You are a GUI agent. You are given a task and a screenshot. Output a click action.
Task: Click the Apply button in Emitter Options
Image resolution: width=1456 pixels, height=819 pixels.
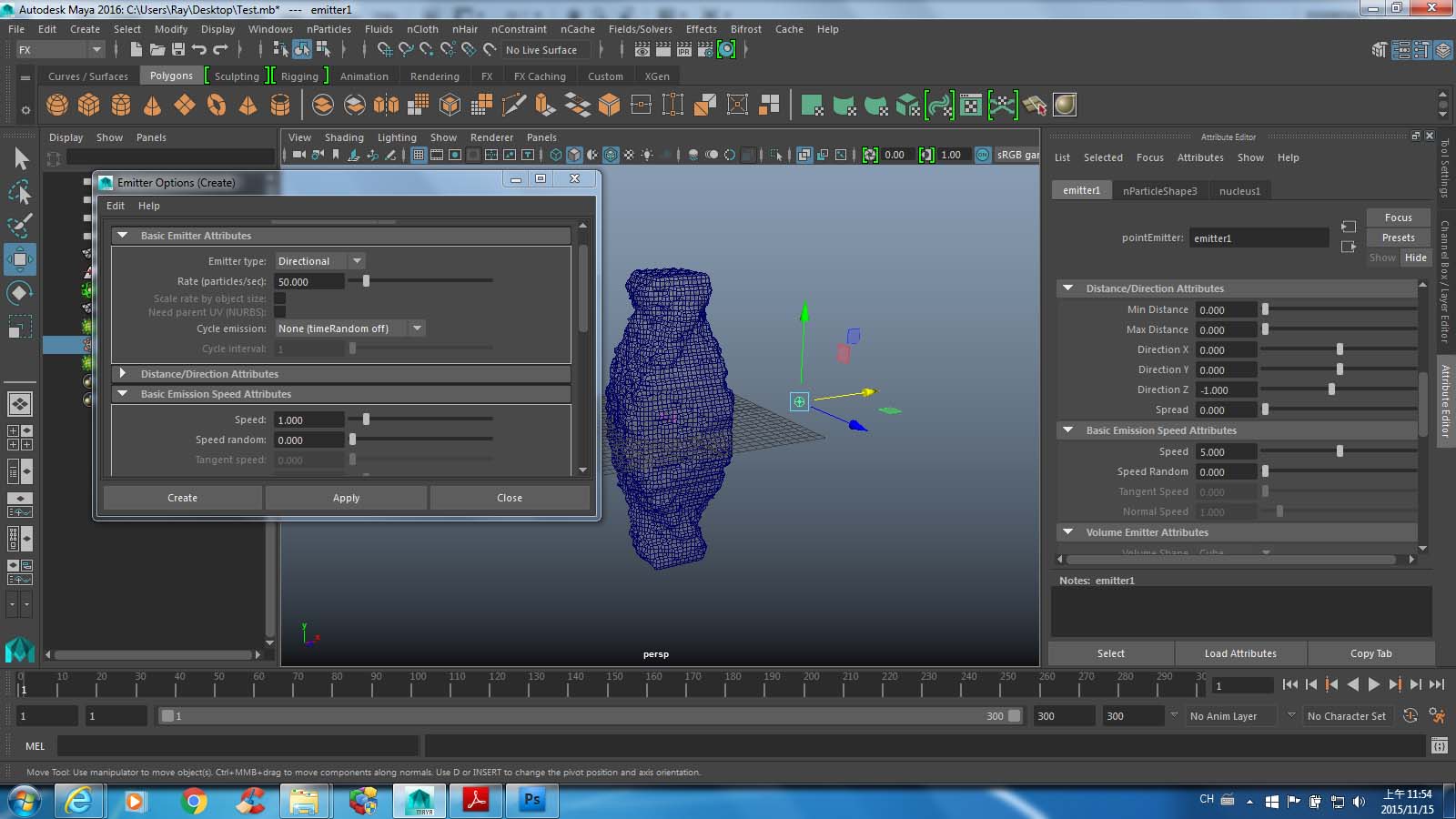[x=346, y=497]
